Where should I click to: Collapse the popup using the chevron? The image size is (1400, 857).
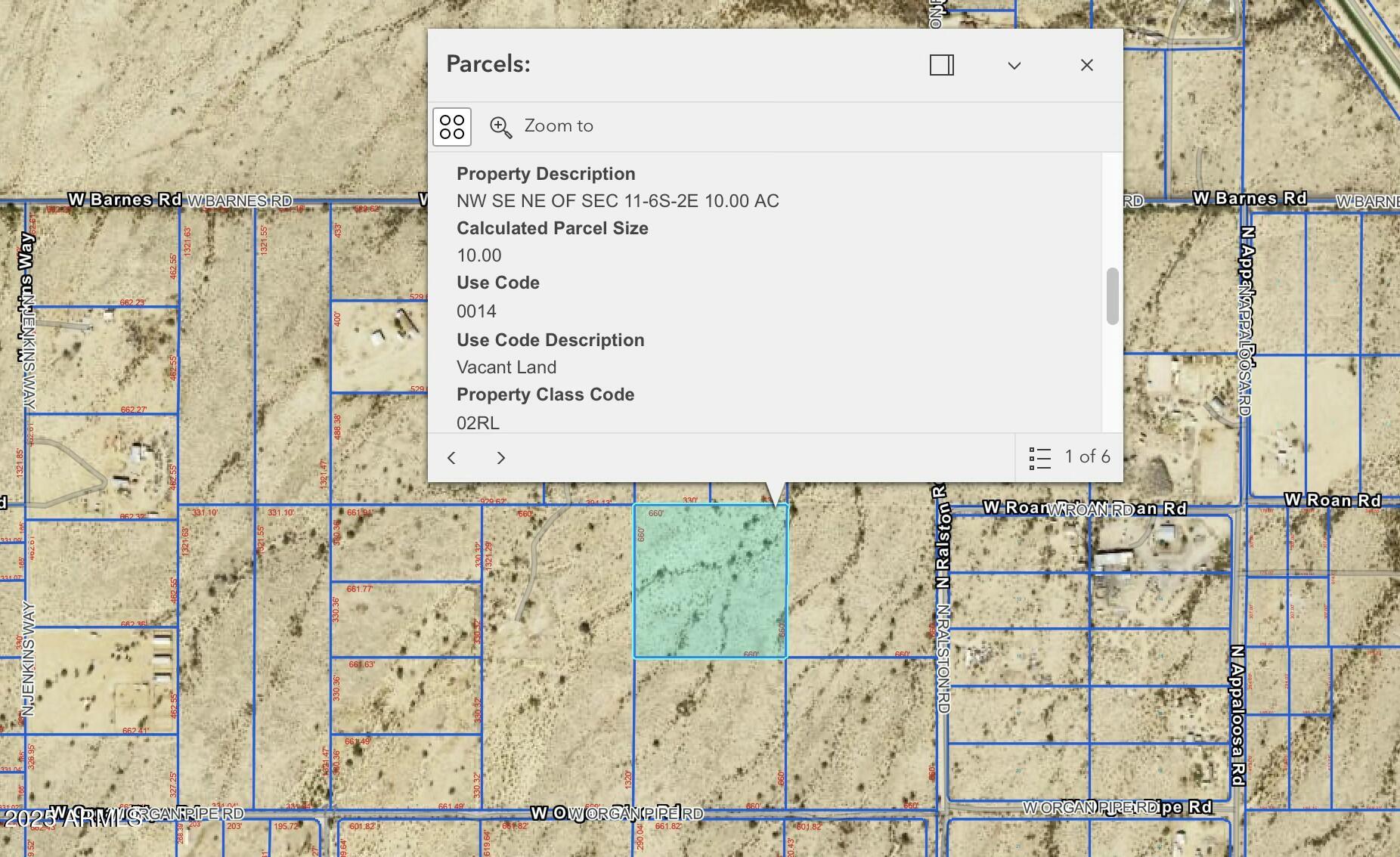1014,66
